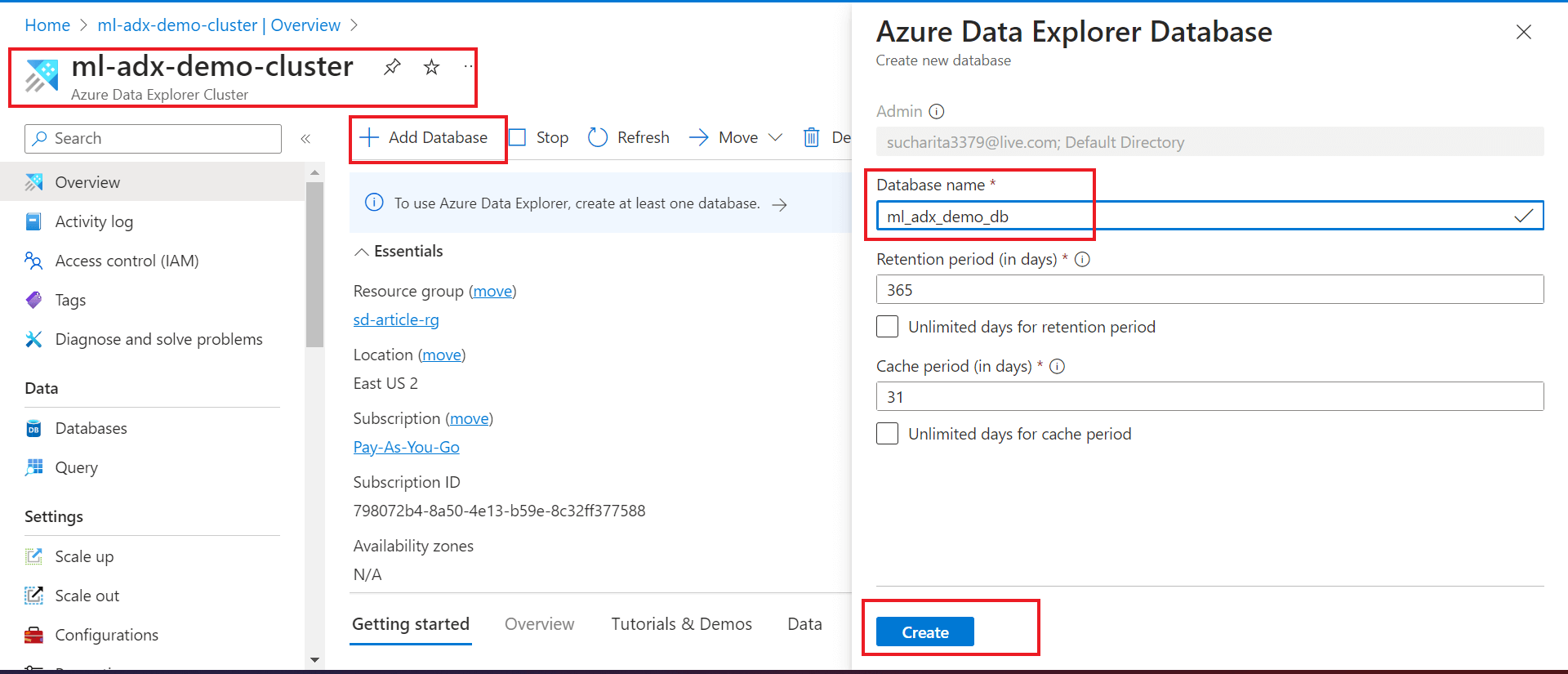Open Access control (IAM) from sidebar
The image size is (1568, 674).
(127, 261)
